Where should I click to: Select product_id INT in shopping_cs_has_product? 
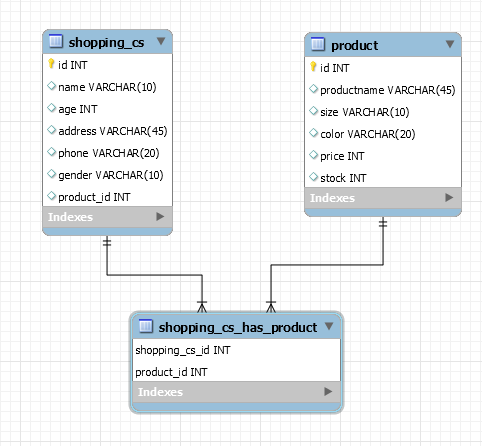[236, 372]
